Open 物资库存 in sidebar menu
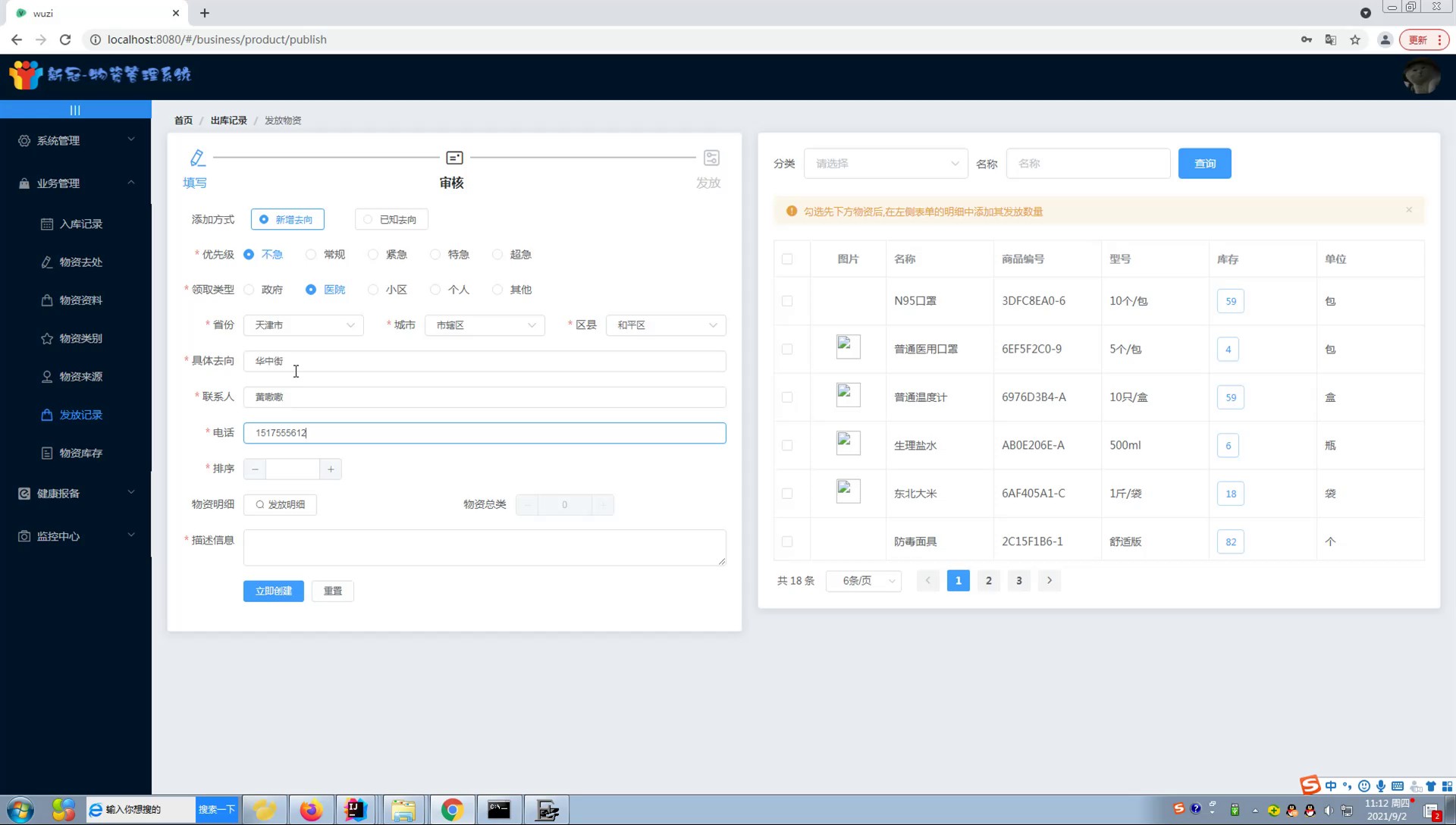 tap(80, 453)
